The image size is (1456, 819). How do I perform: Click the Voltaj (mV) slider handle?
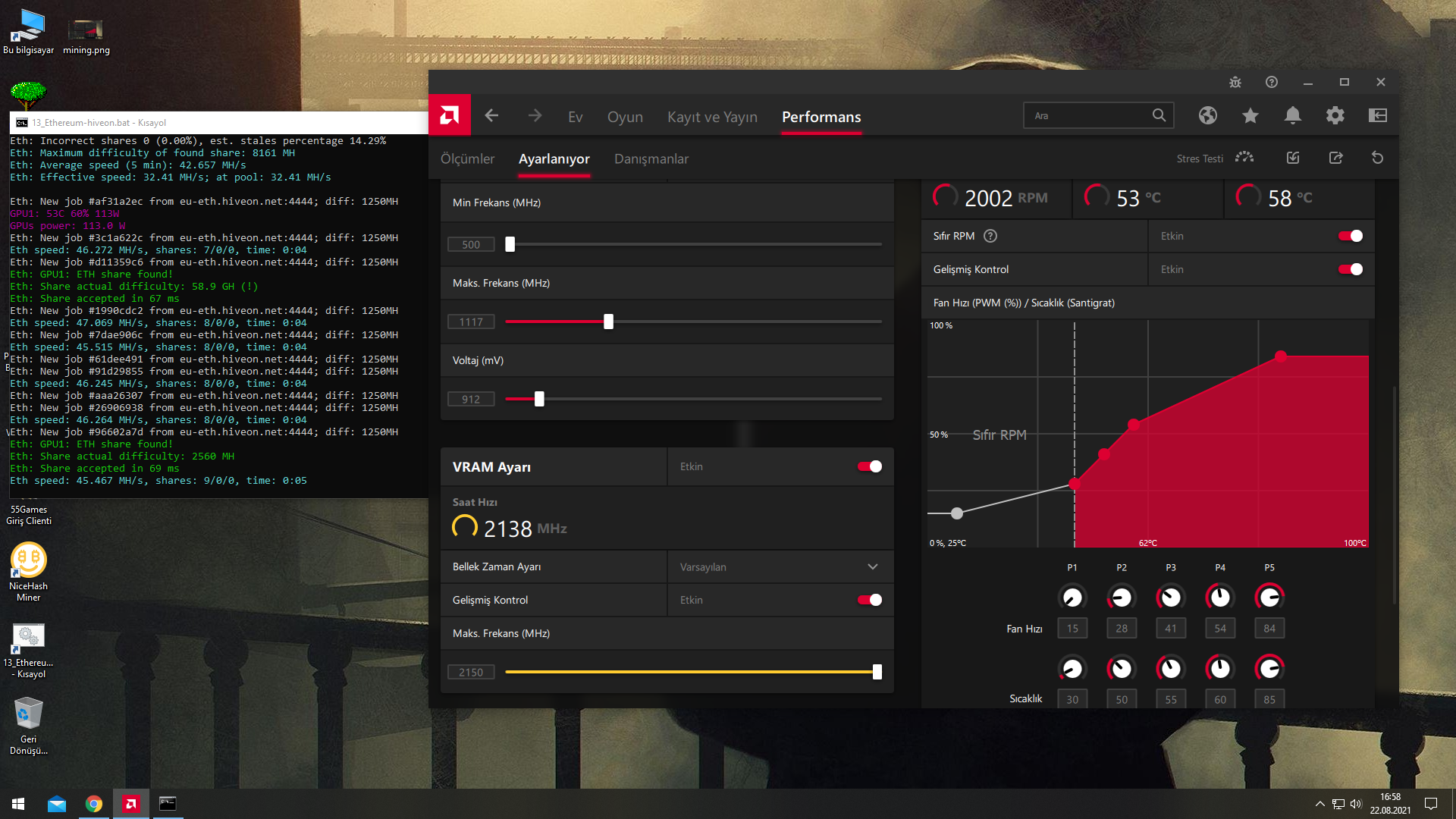click(x=539, y=399)
